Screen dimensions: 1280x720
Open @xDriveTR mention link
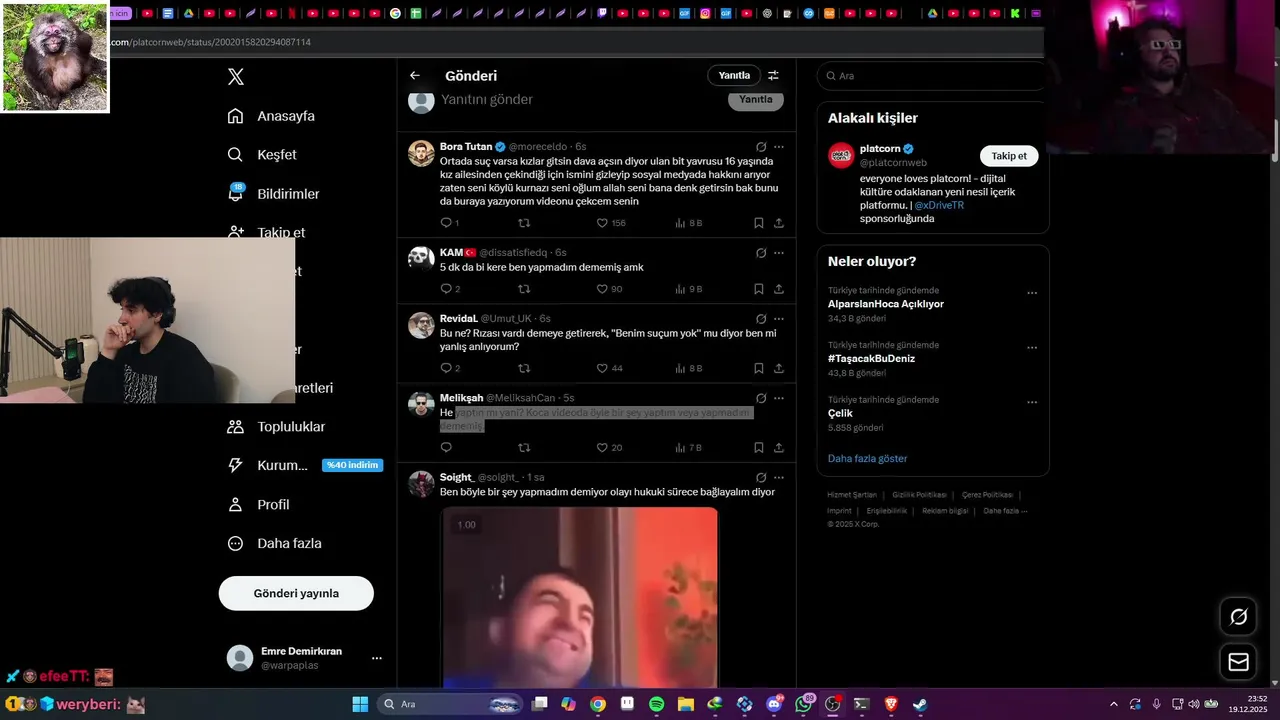(939, 205)
